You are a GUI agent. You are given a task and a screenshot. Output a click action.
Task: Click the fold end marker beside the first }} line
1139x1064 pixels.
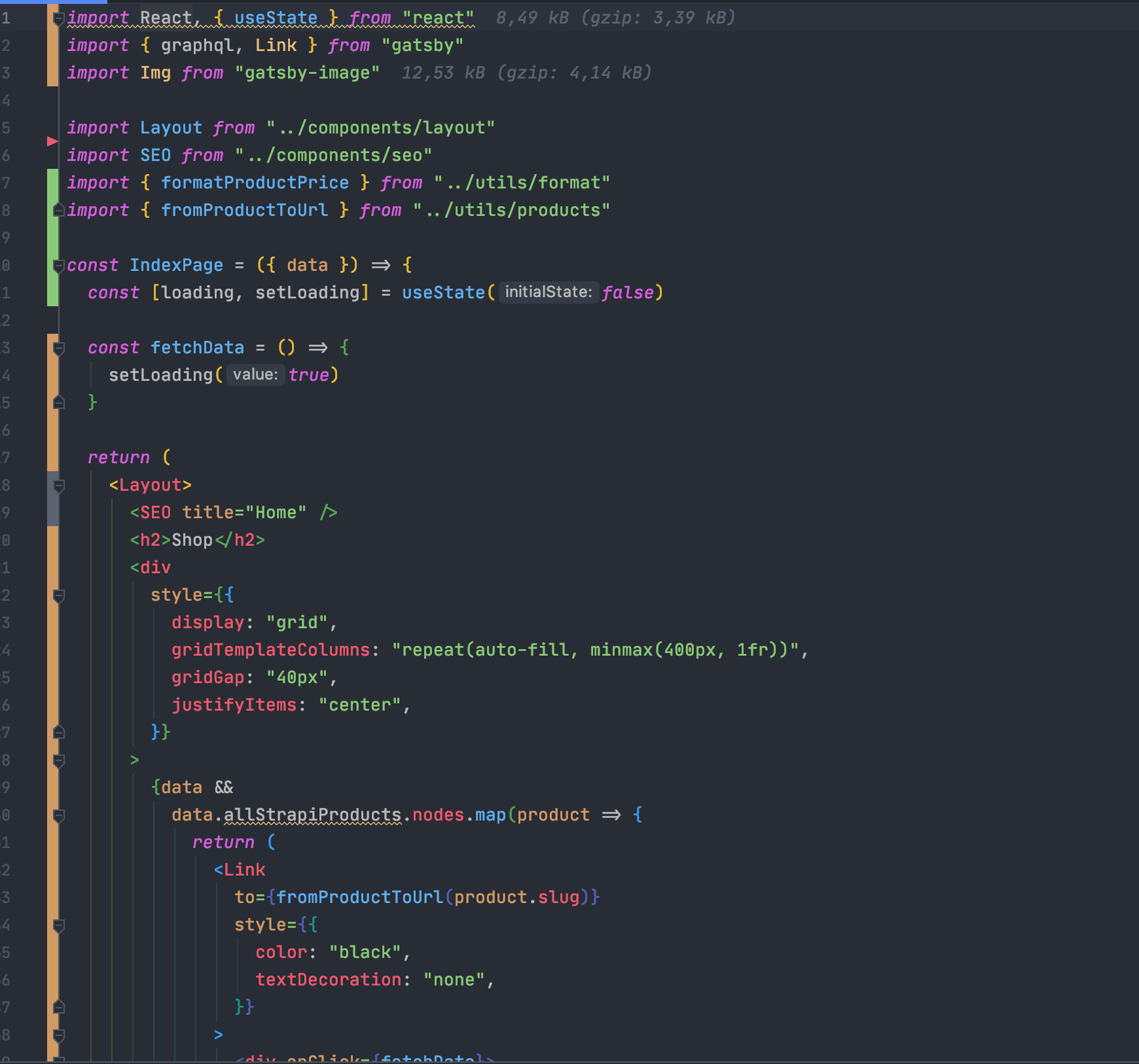(58, 732)
